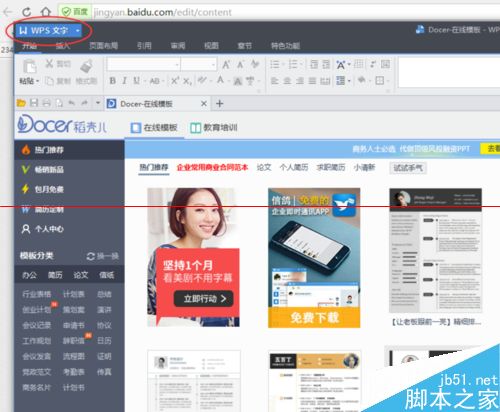Click the 试试手气 button

tap(408, 168)
